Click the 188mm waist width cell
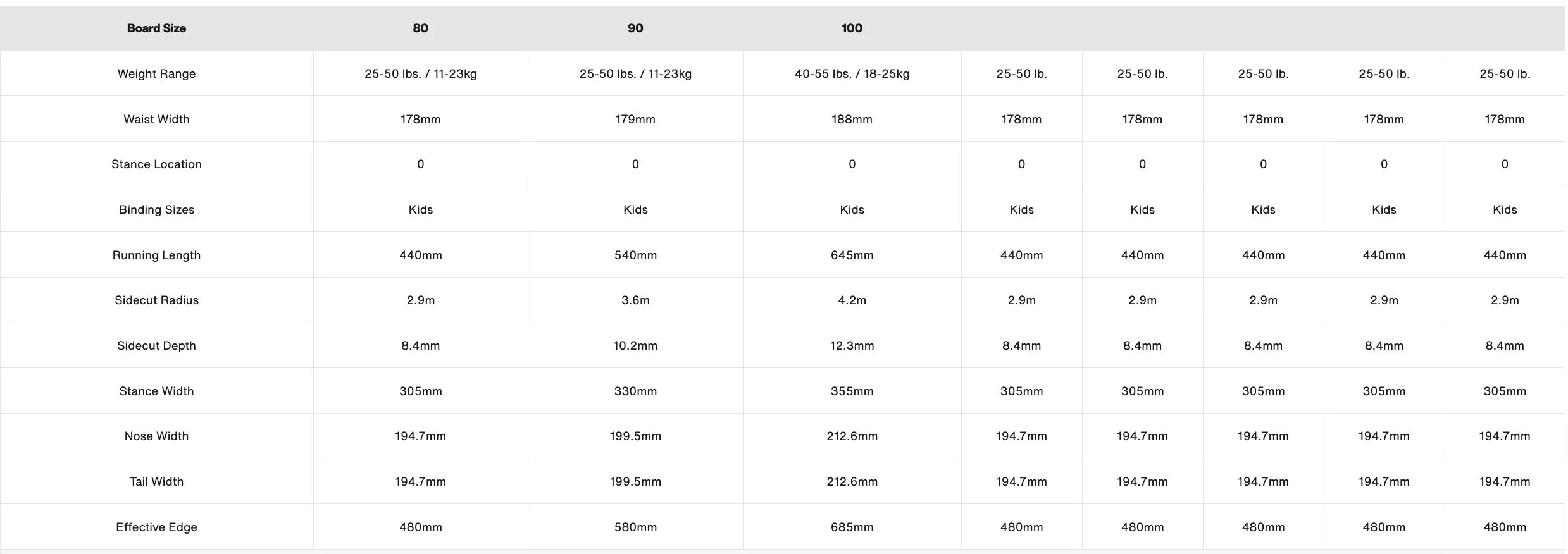1568x554 pixels. pyautogui.click(x=852, y=120)
